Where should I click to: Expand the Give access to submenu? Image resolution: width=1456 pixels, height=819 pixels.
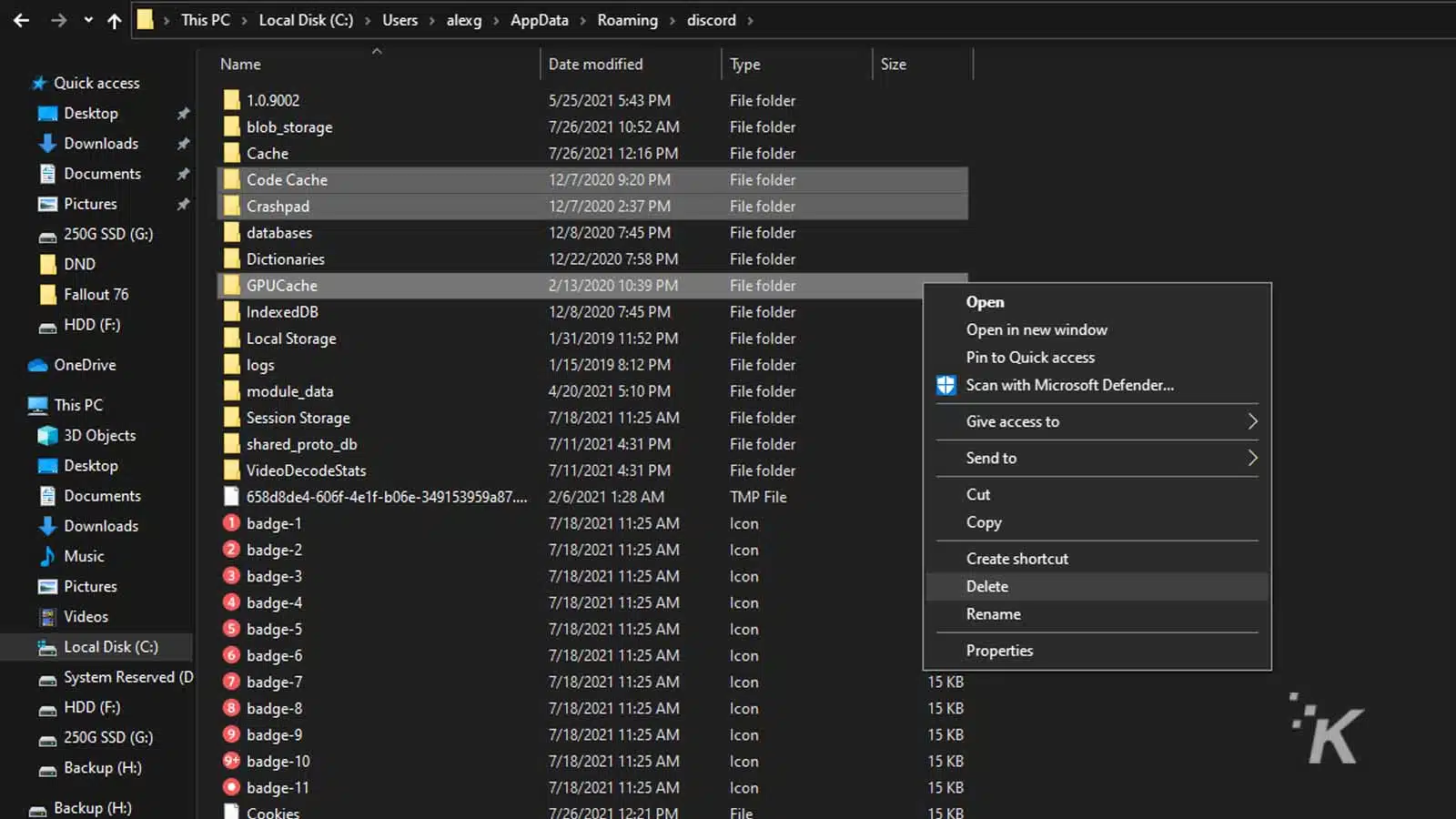1012,421
